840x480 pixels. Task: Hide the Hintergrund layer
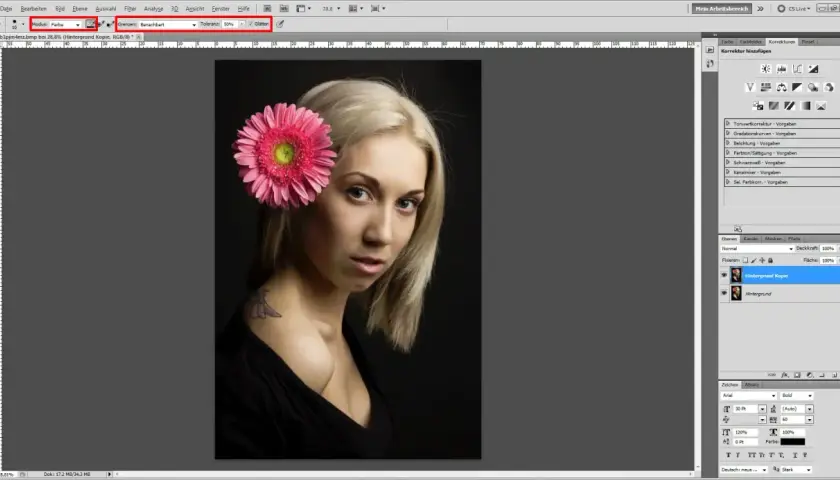724,293
